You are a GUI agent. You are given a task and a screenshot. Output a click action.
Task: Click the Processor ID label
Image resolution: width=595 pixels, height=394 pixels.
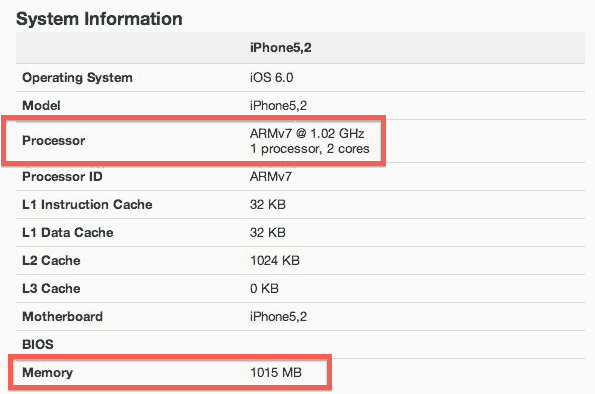pos(62,177)
